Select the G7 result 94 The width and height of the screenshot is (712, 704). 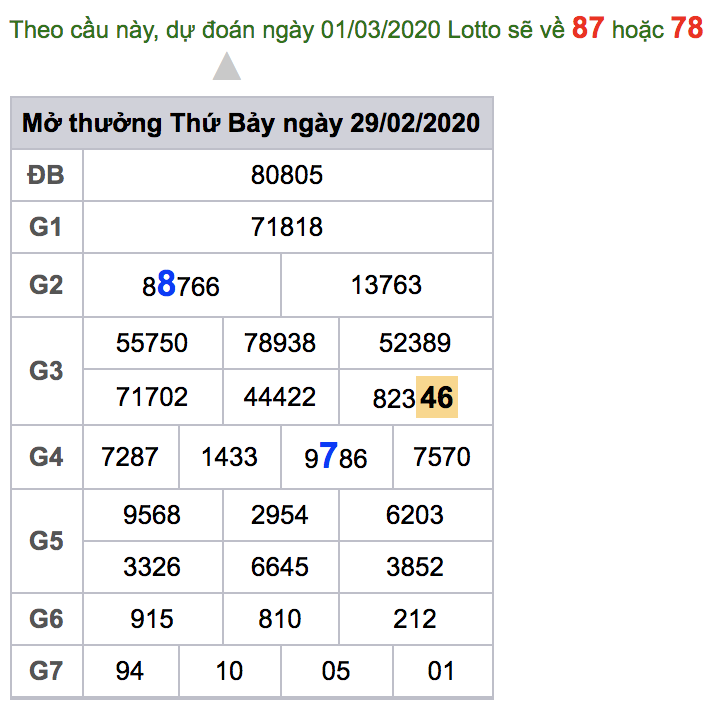130,670
